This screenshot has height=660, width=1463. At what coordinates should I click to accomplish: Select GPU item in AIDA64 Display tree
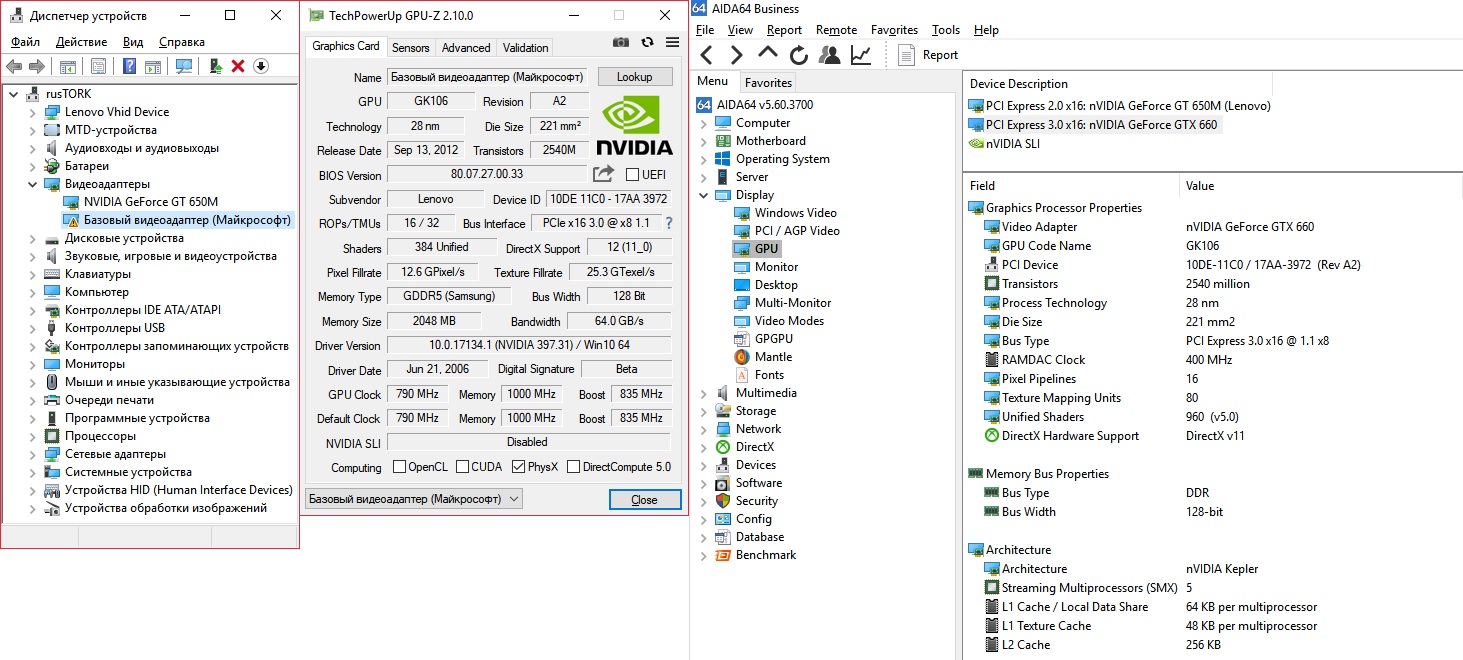coord(756,249)
